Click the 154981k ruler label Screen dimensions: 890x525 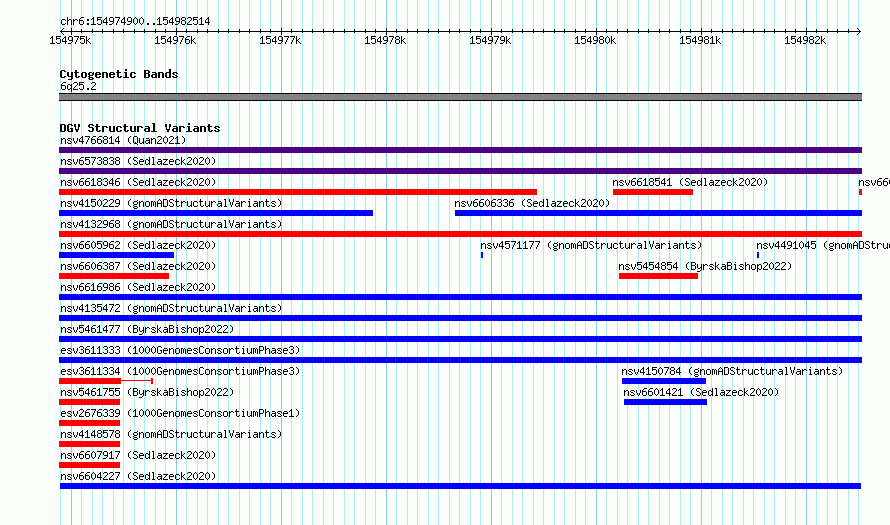click(x=700, y=40)
